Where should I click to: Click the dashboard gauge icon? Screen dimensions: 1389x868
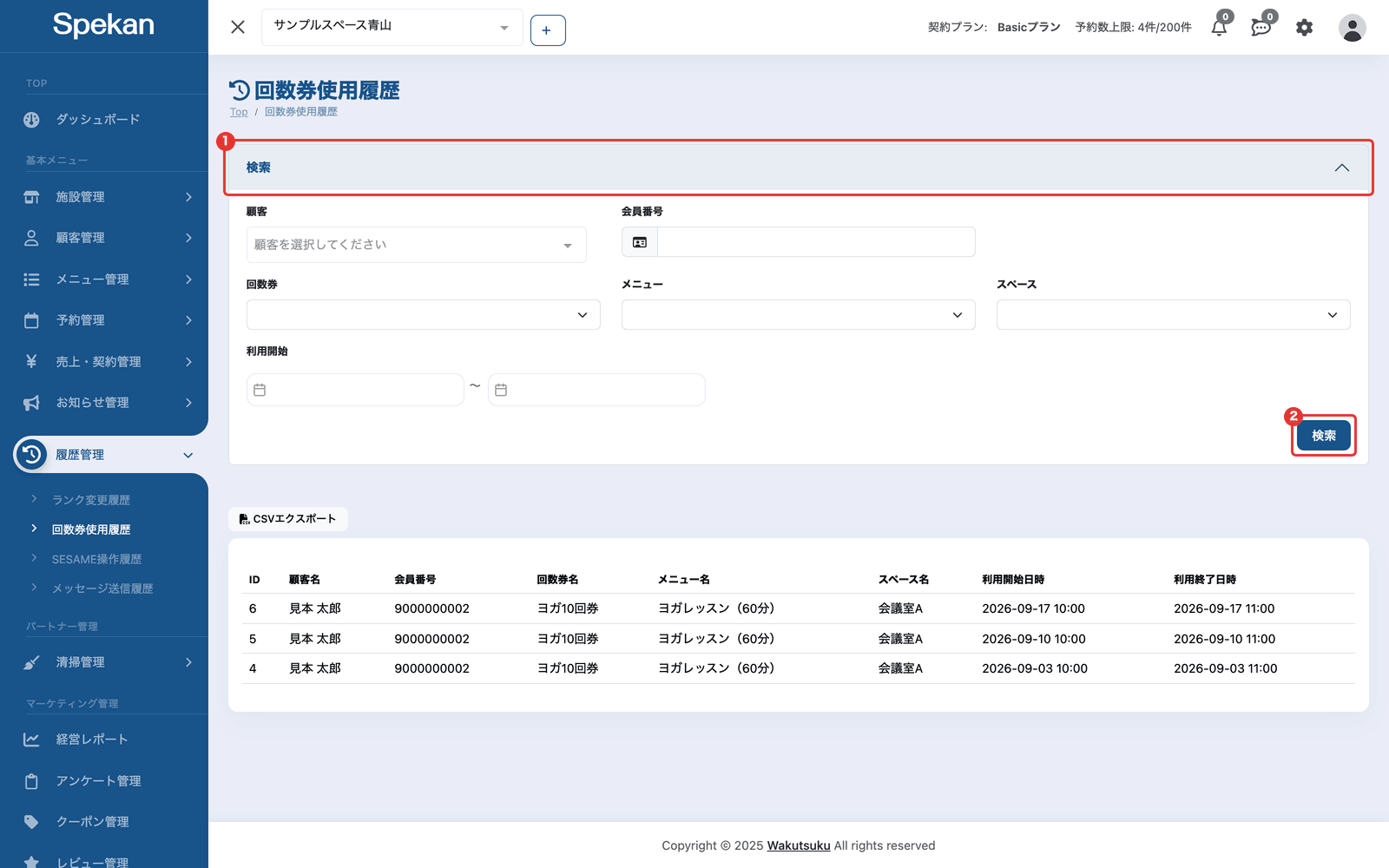coord(31,120)
